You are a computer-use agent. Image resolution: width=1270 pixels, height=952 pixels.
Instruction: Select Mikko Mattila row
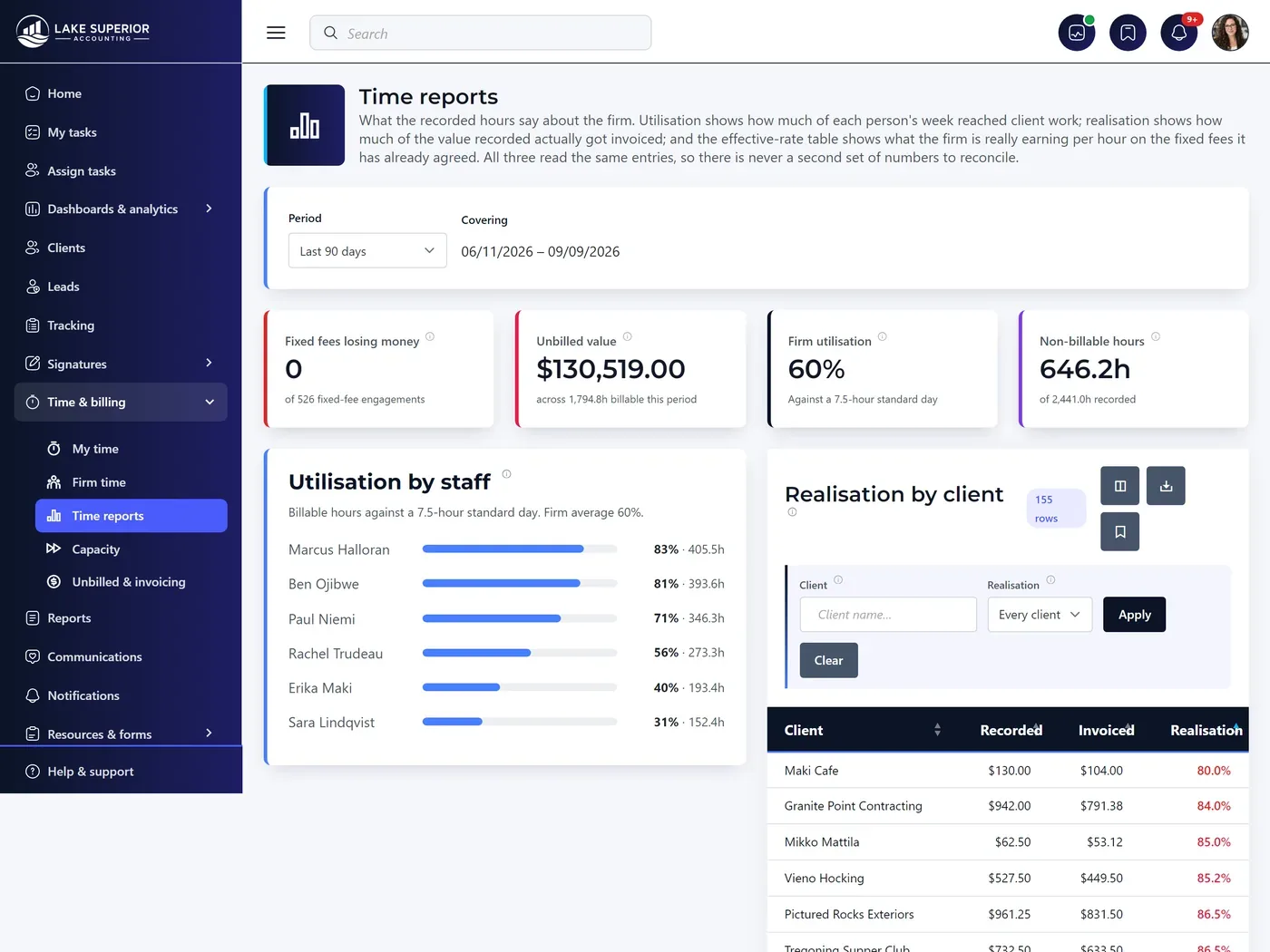(1008, 842)
